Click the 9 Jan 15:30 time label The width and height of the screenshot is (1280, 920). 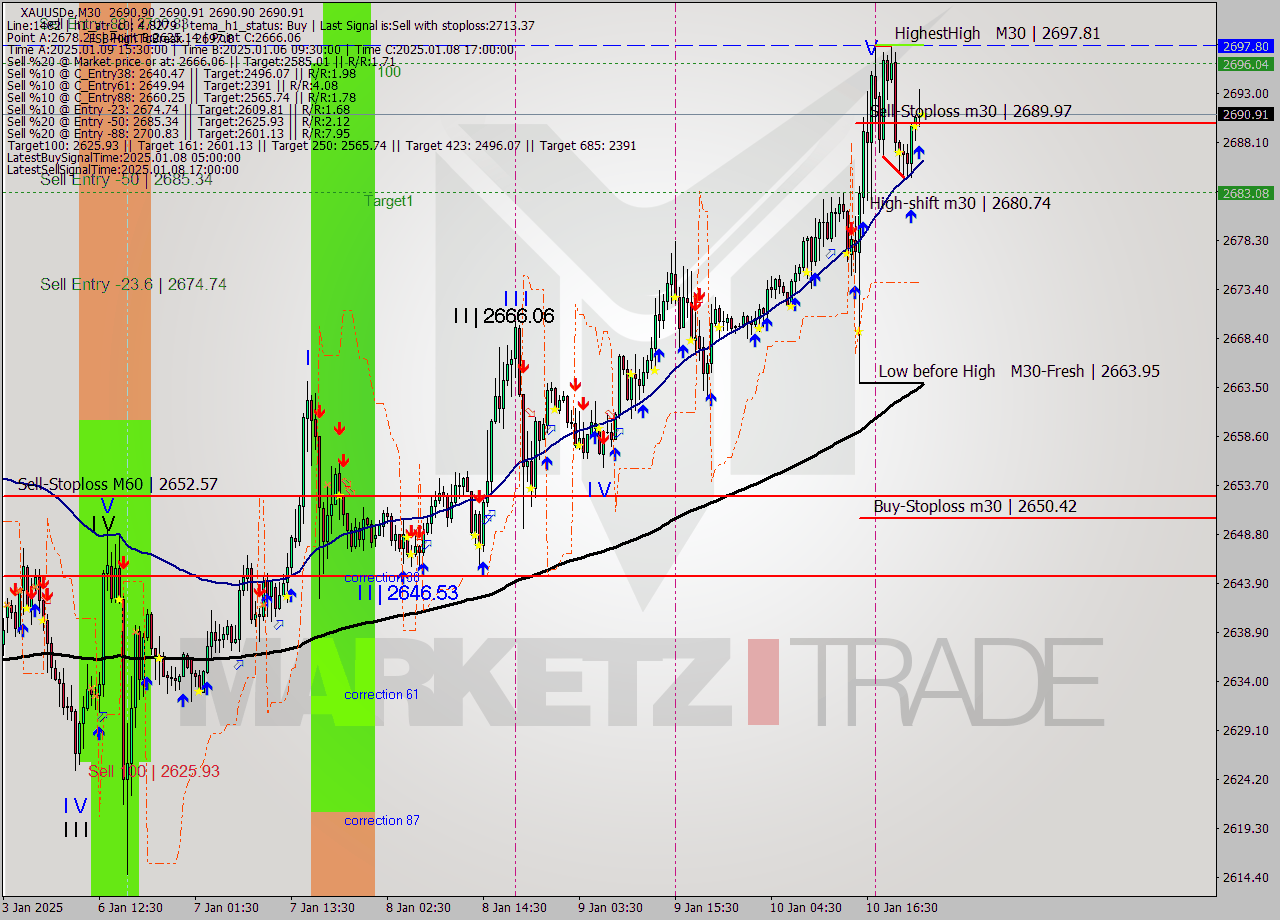pos(706,908)
